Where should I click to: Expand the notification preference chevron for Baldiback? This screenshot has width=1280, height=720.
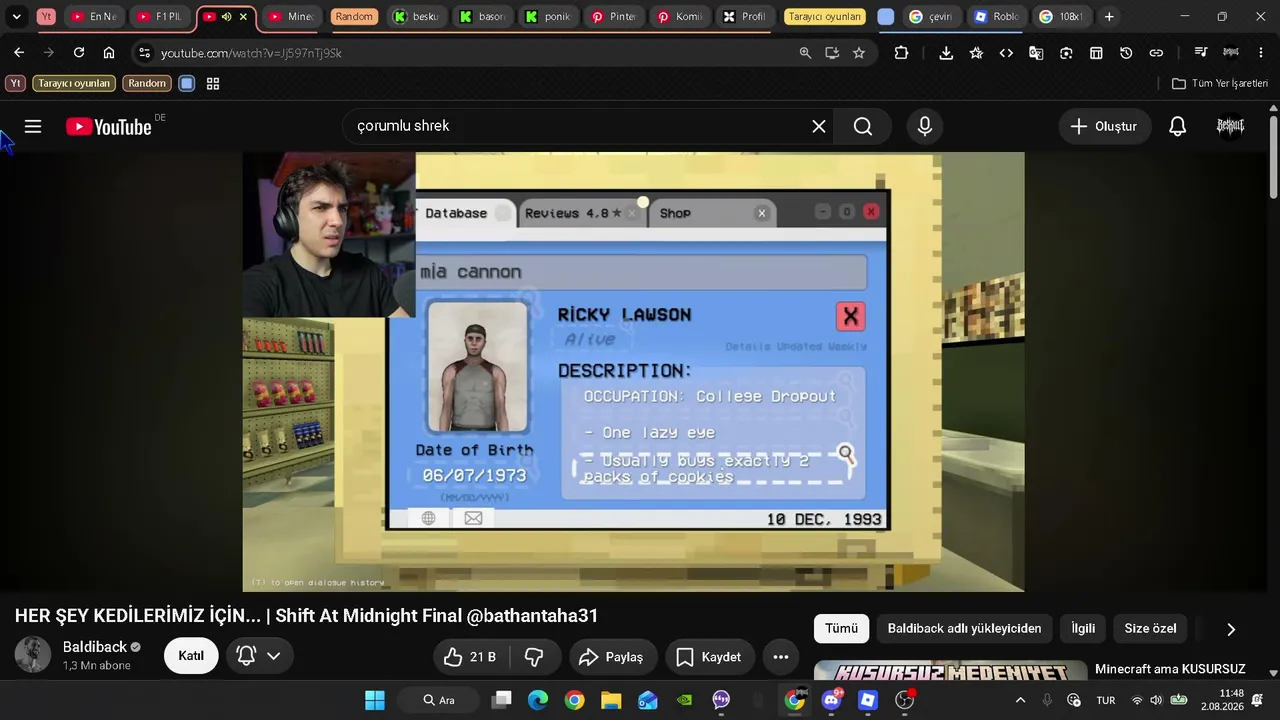pos(273,656)
